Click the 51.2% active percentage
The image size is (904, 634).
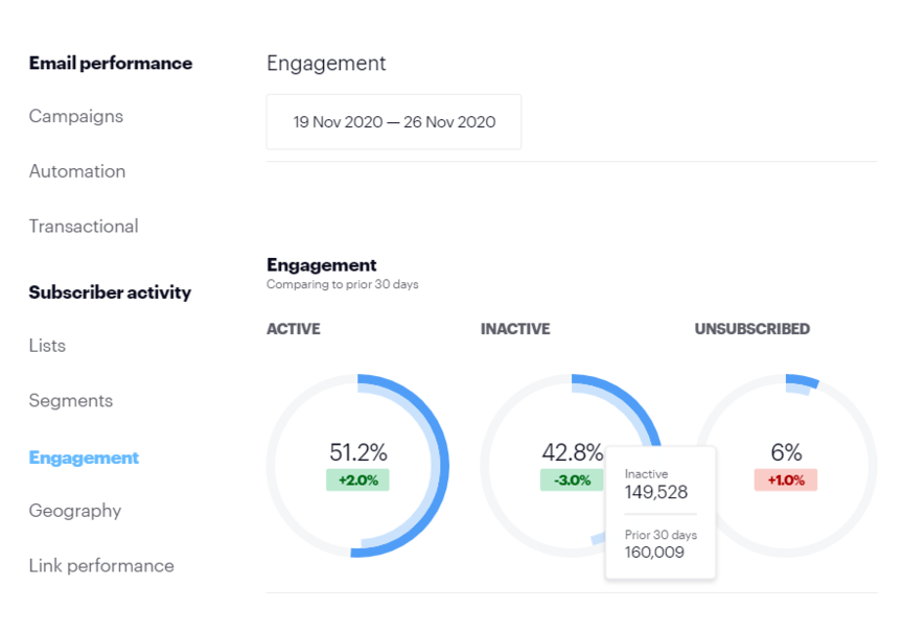(357, 452)
